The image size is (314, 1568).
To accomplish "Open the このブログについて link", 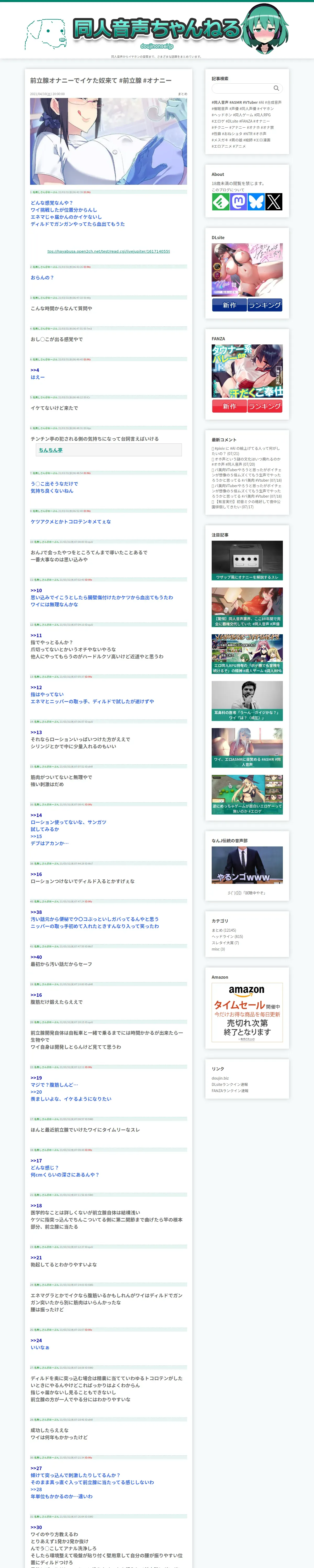I will [x=228, y=190].
